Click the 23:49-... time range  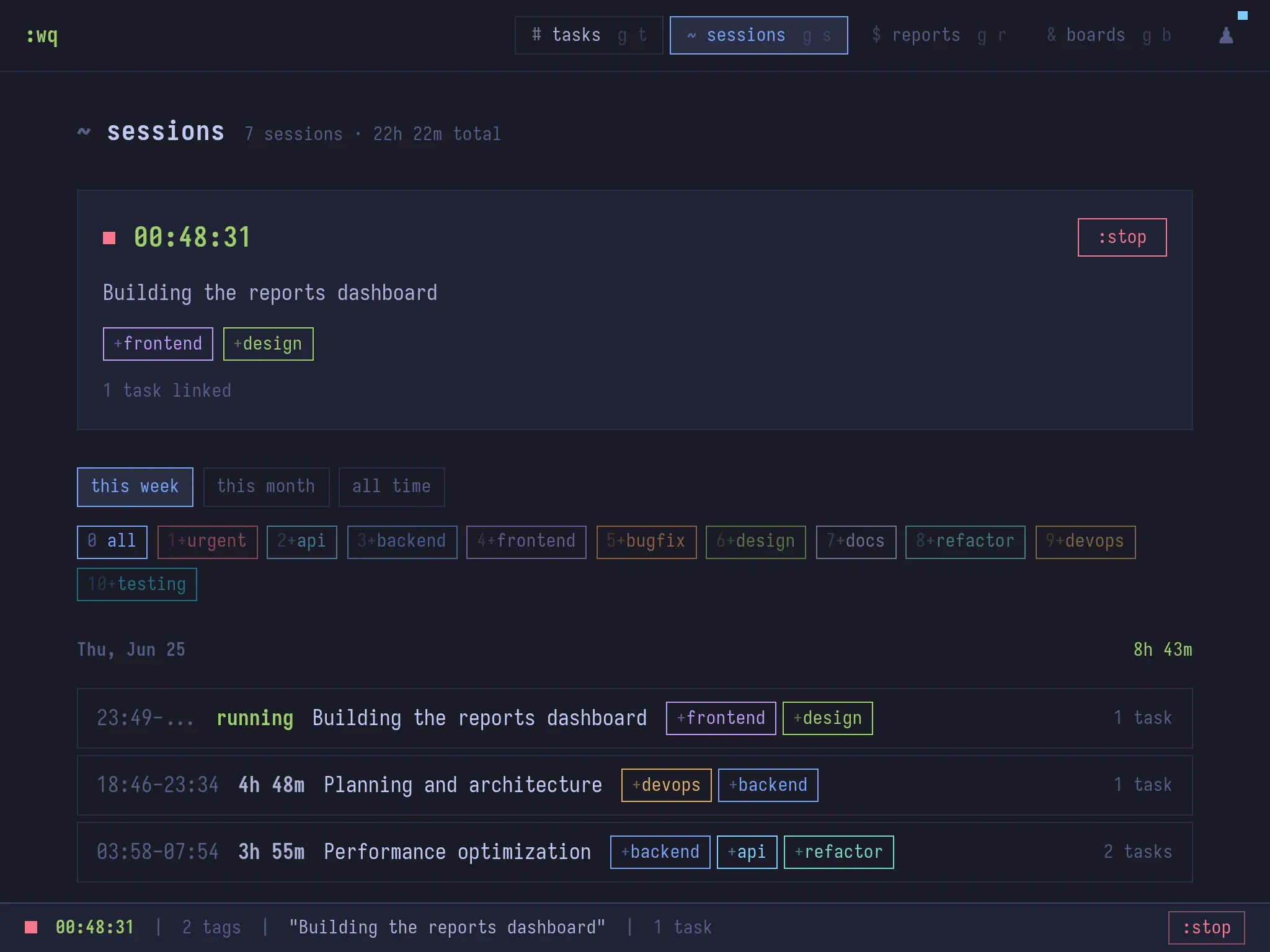tap(146, 718)
